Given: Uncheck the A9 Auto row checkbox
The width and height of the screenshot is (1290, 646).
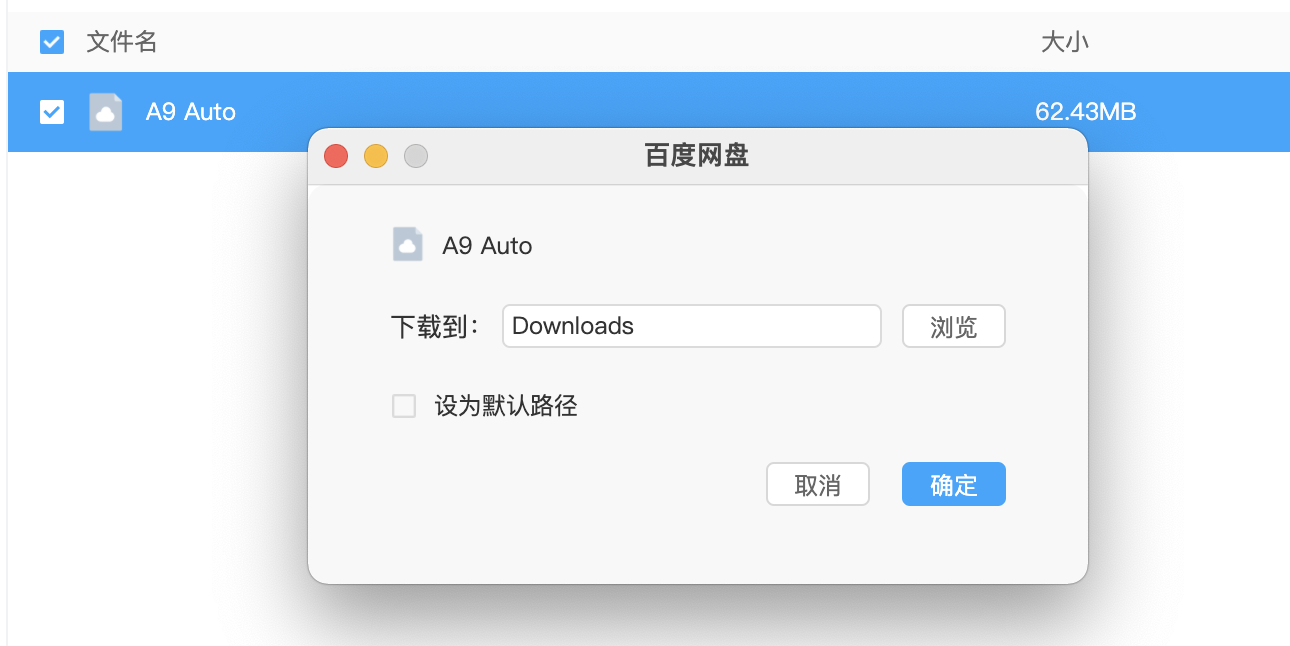Looking at the screenshot, I should point(51,112).
